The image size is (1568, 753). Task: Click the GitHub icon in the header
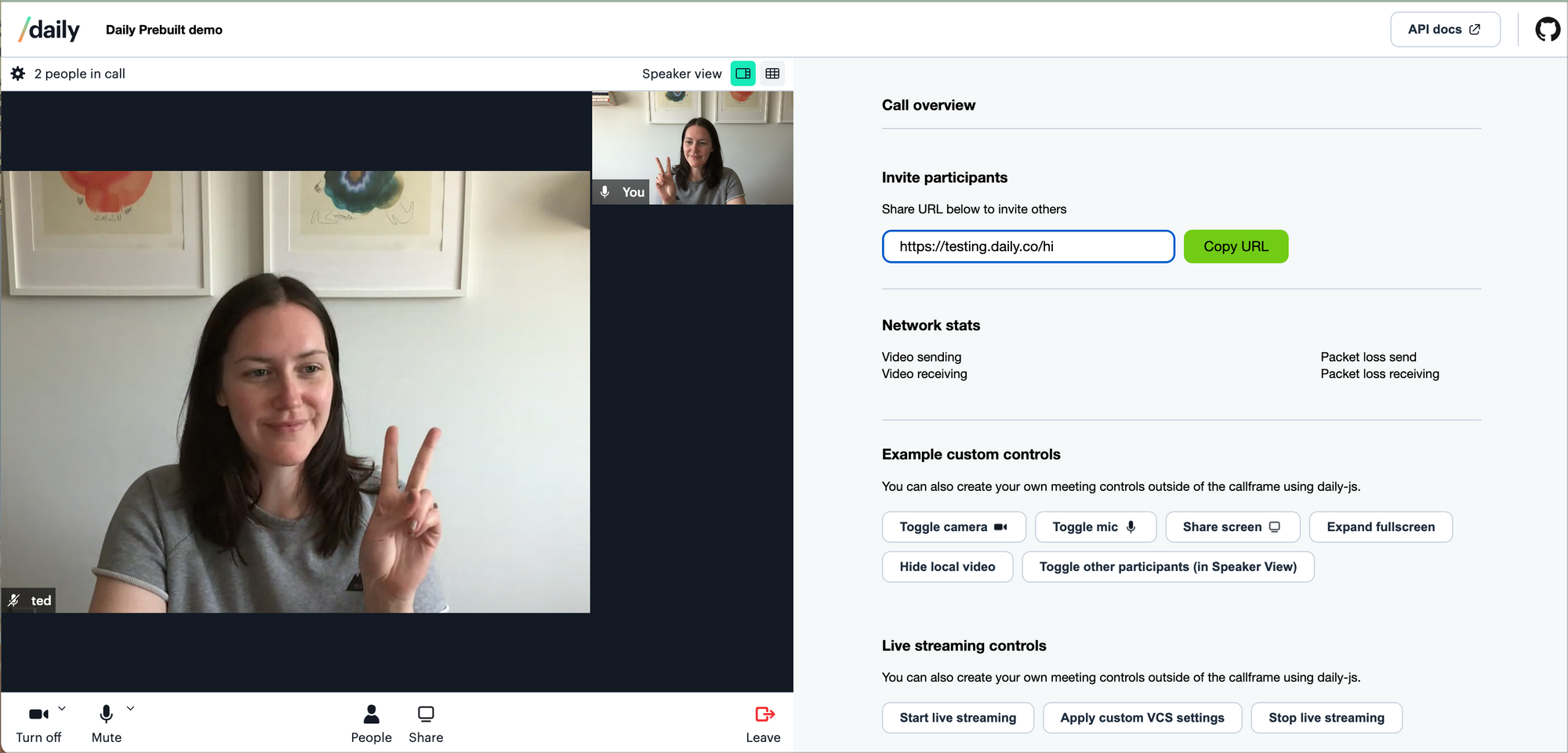[1548, 29]
